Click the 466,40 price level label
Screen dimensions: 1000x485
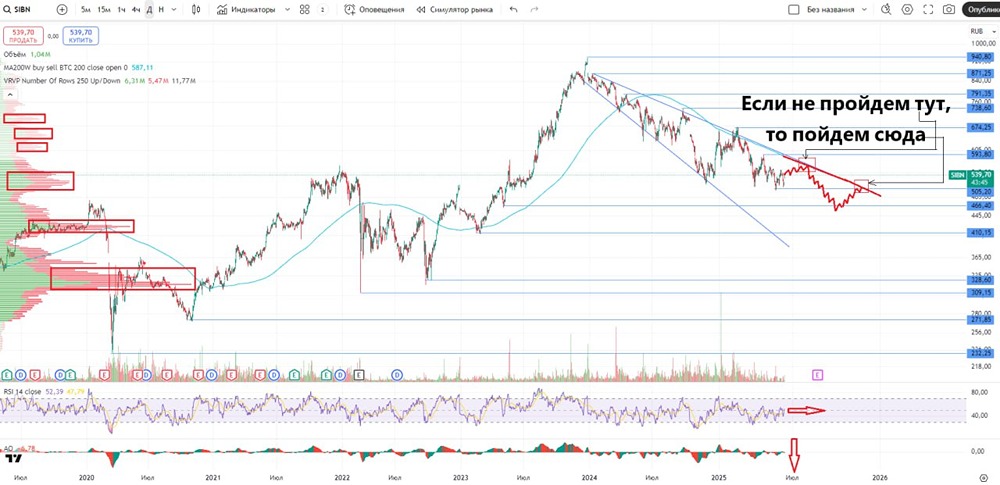(981, 205)
